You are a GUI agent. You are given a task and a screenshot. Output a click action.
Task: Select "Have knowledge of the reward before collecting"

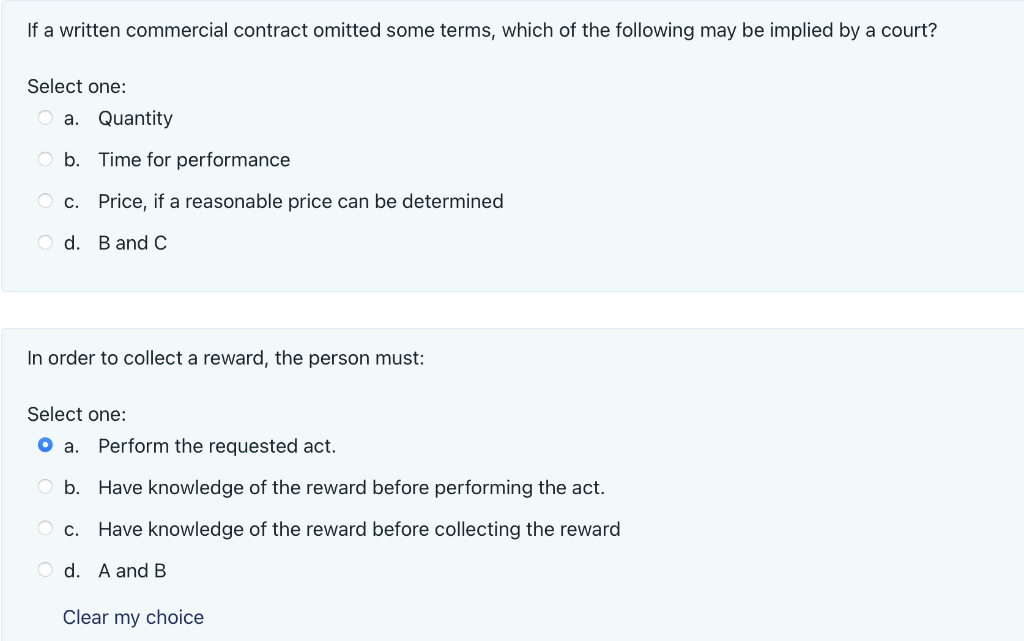(45, 528)
